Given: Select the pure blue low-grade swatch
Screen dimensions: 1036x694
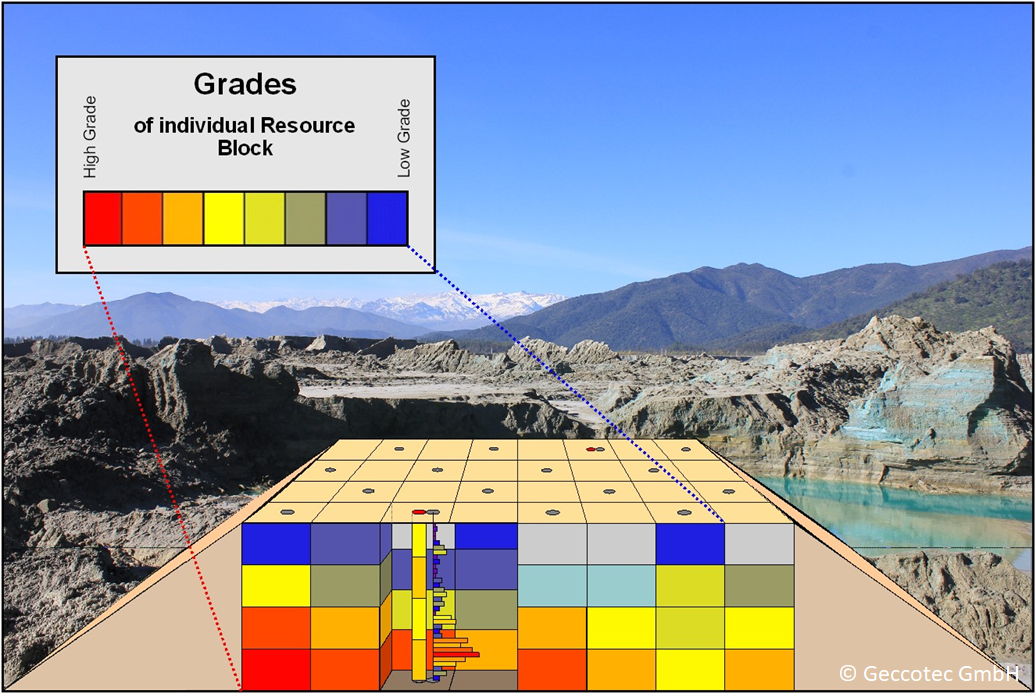Looking at the screenshot, I should pyautogui.click(x=387, y=219).
